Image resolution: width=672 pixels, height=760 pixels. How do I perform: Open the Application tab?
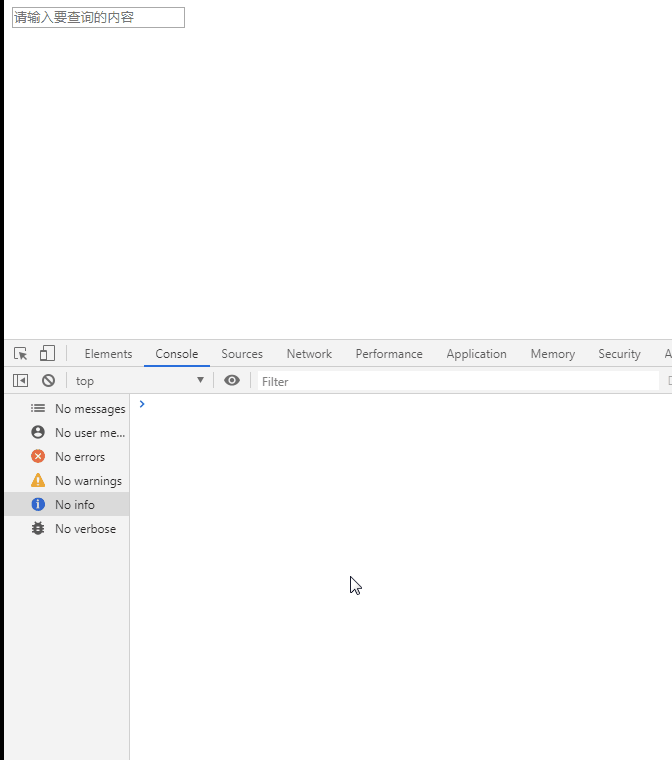(x=477, y=354)
